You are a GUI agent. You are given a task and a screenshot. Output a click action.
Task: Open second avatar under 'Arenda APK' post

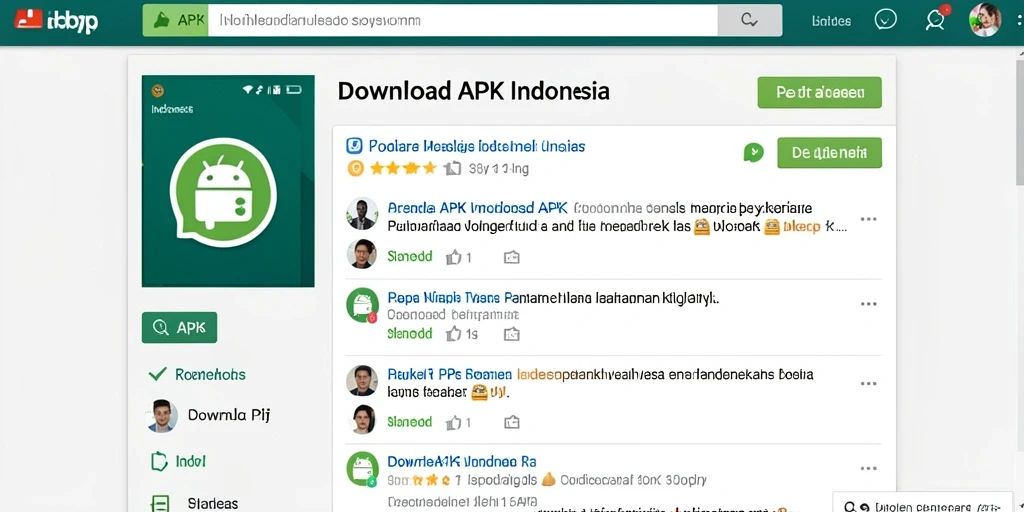tap(362, 253)
